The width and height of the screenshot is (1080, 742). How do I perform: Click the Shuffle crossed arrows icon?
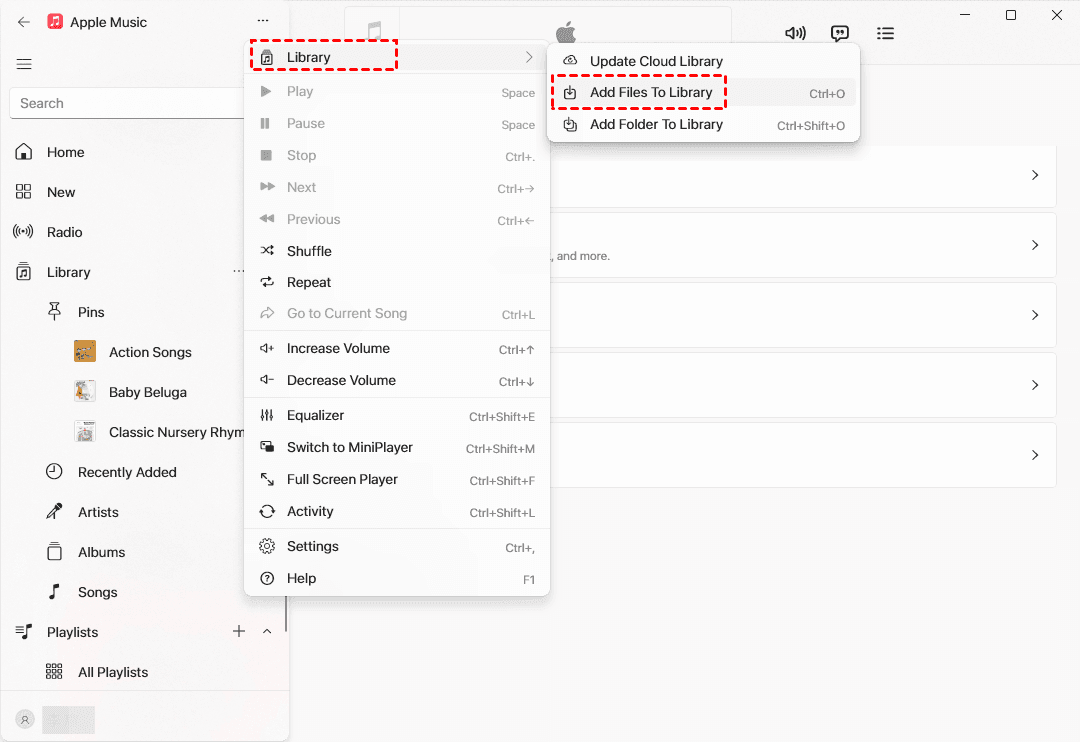coord(267,251)
